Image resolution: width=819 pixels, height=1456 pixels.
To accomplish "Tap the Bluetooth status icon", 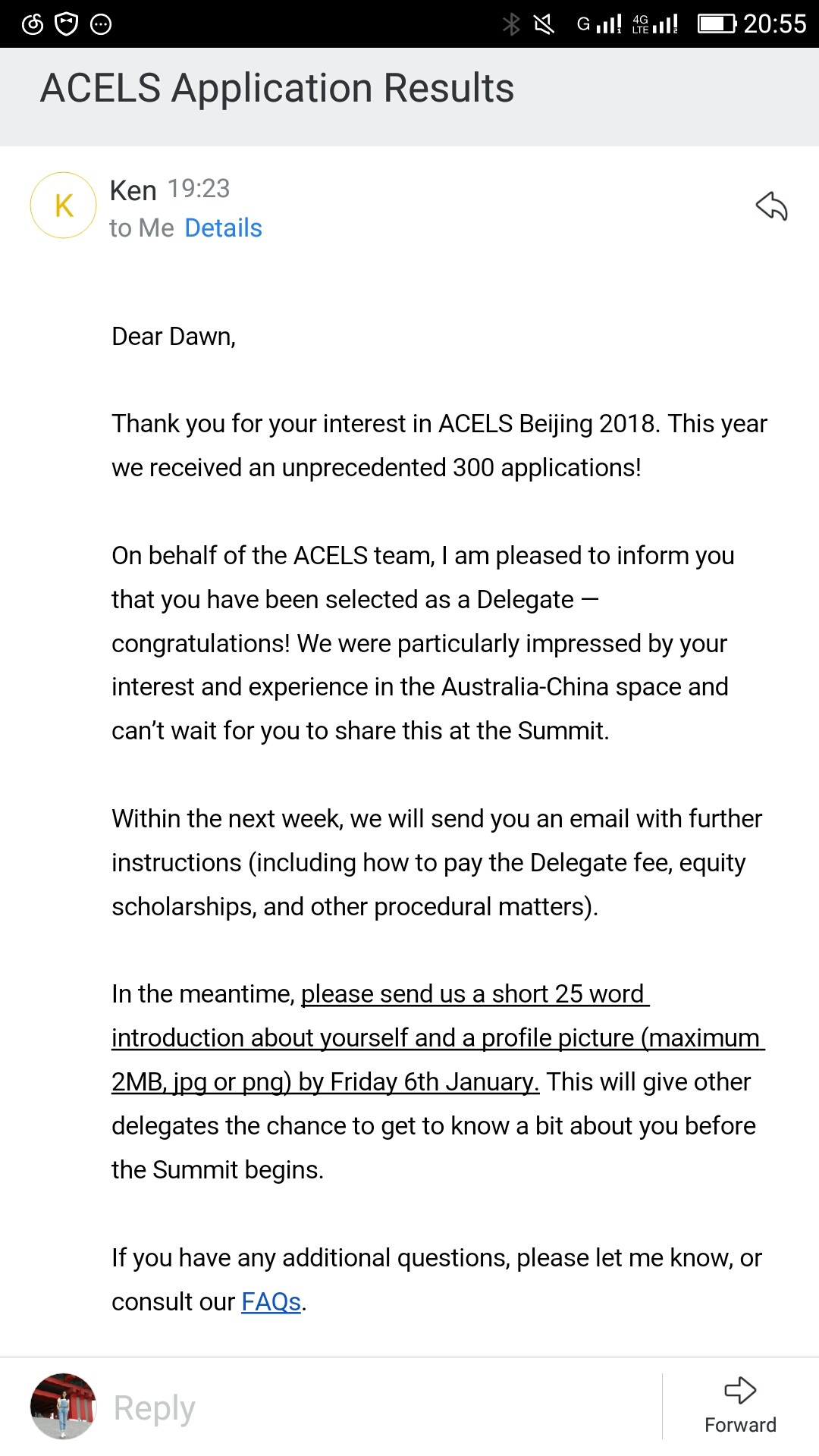I will tap(511, 24).
